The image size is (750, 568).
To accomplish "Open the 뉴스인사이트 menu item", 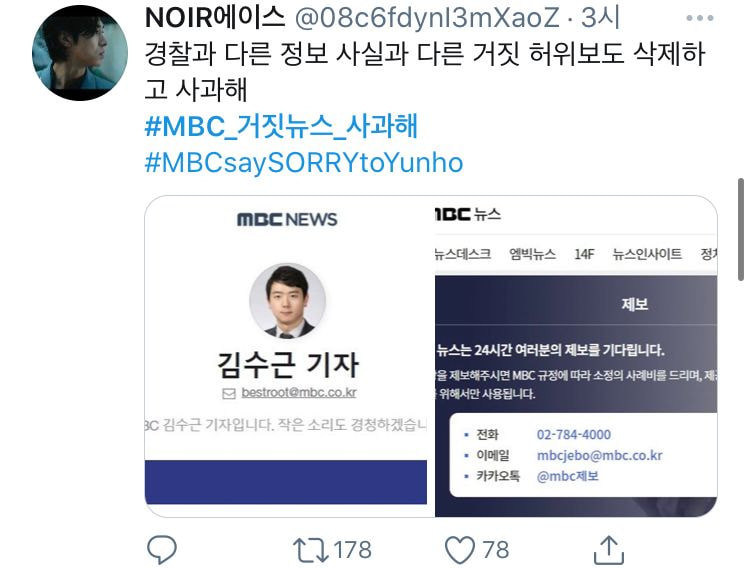I will tap(647, 254).
